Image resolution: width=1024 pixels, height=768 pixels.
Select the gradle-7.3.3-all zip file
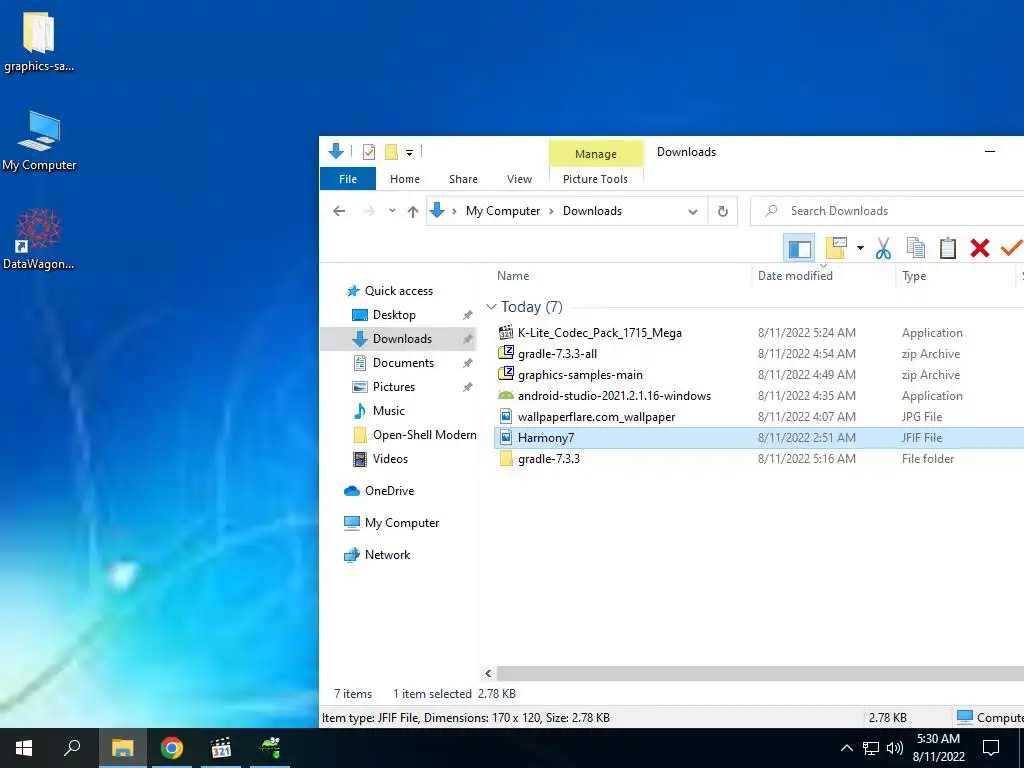(557, 354)
